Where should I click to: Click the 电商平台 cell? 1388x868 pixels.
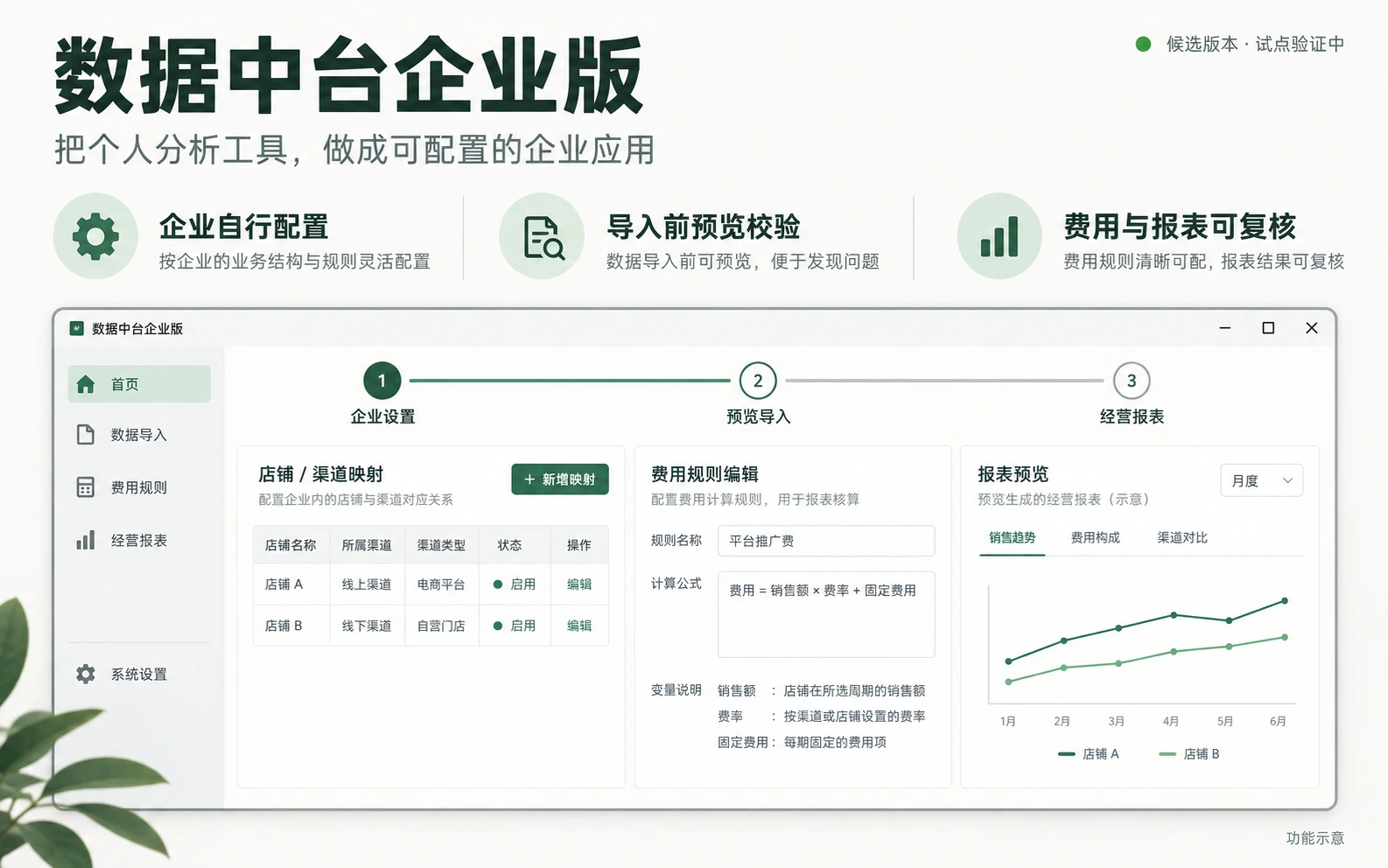click(x=441, y=584)
